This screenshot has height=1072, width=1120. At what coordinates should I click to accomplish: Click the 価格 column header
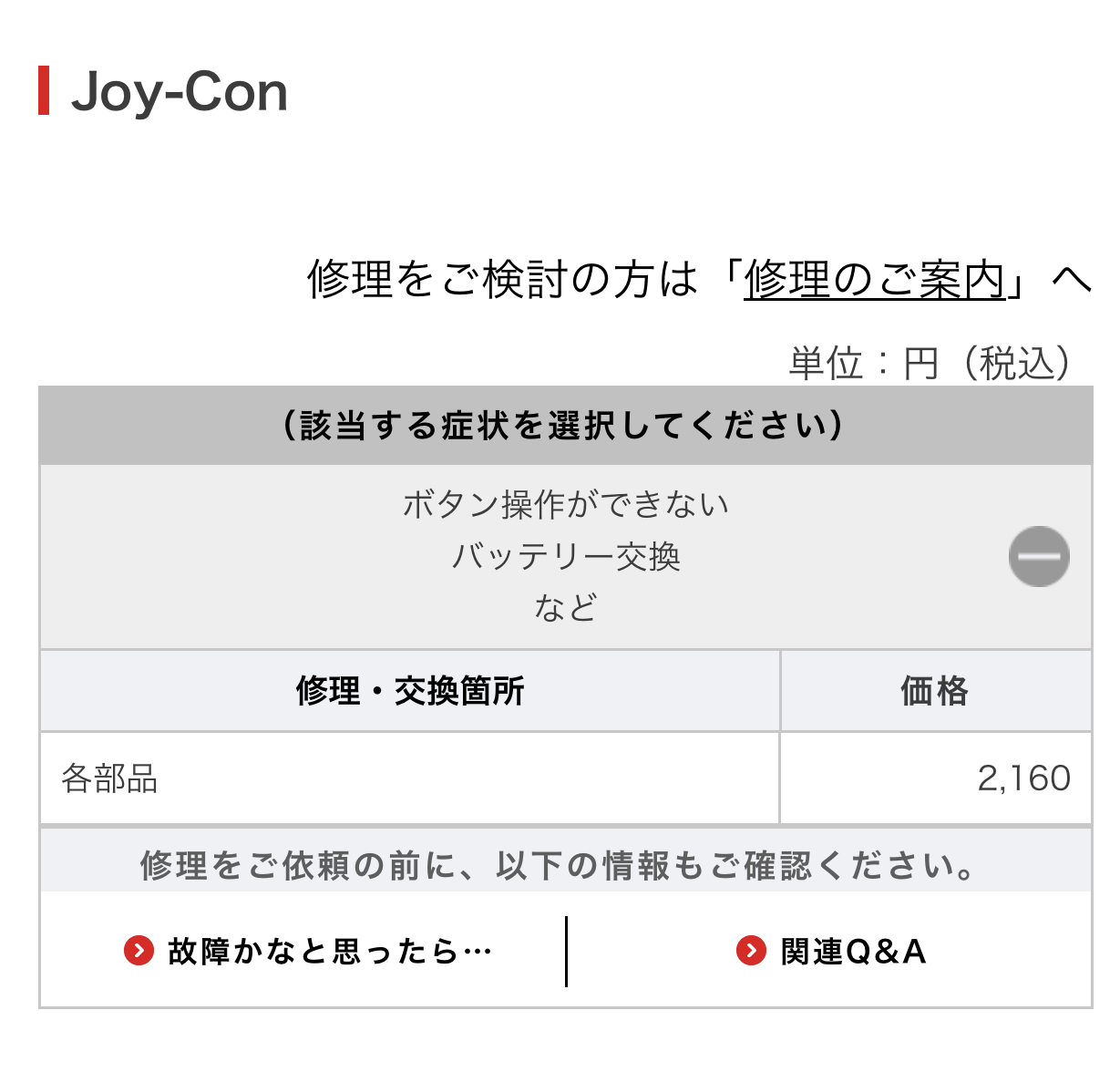tap(935, 691)
